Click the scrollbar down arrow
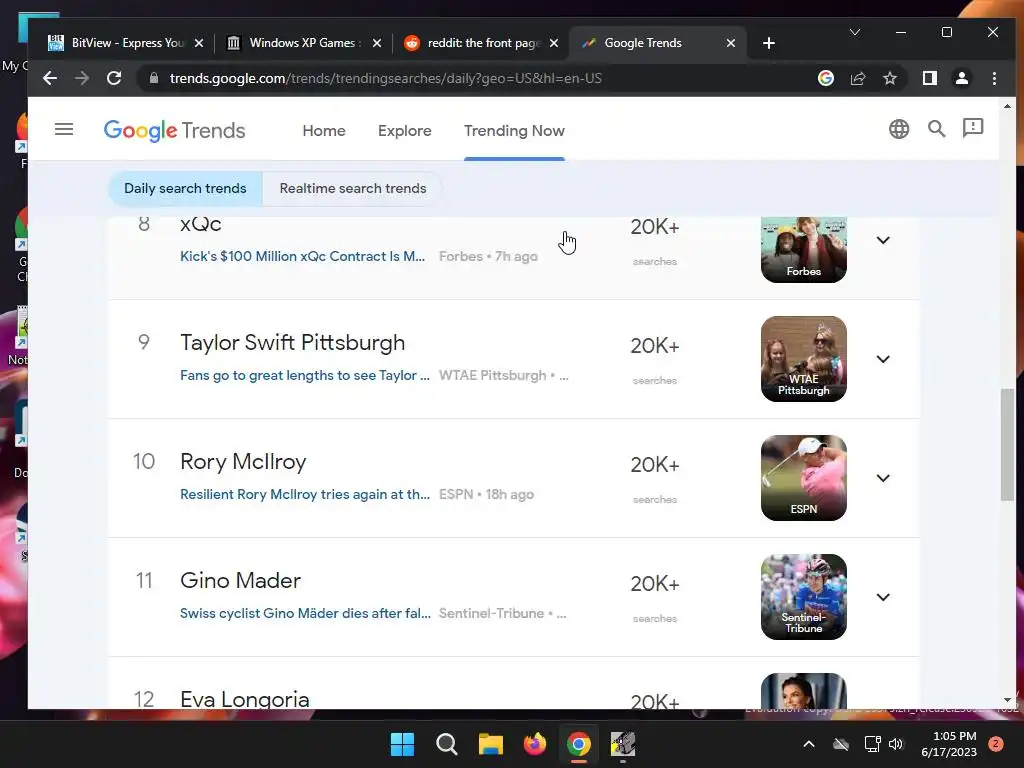Image resolution: width=1024 pixels, height=768 pixels. pyautogui.click(x=1007, y=701)
